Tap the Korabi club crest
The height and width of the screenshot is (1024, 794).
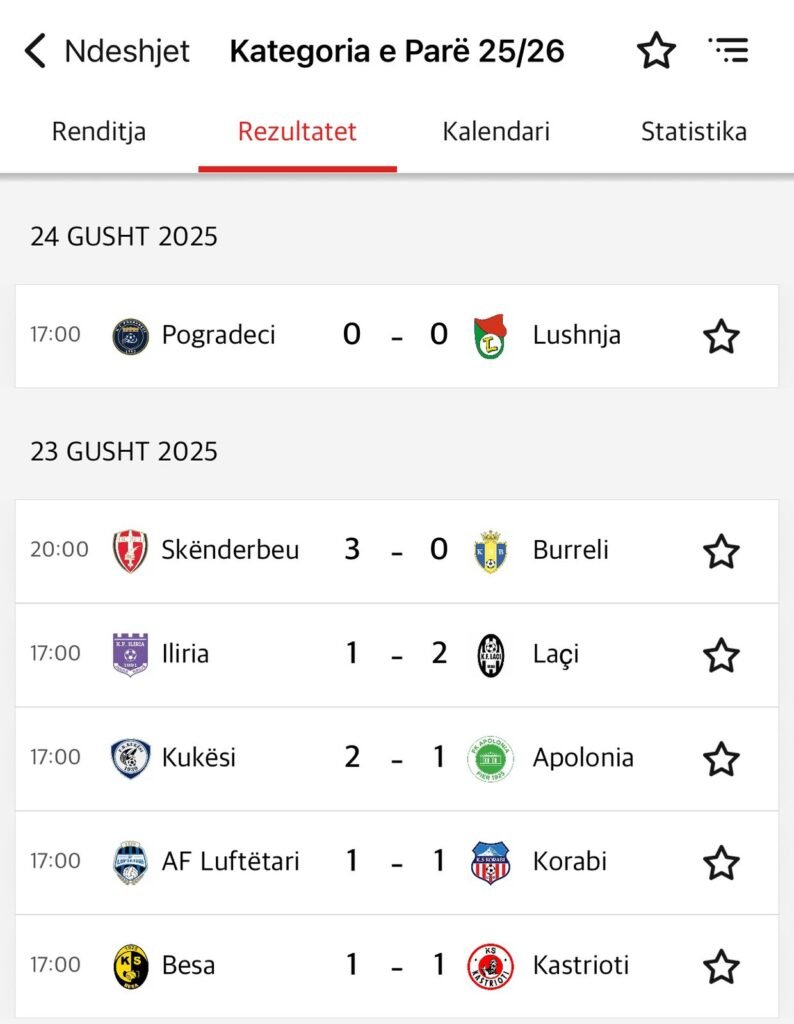pyautogui.click(x=490, y=863)
